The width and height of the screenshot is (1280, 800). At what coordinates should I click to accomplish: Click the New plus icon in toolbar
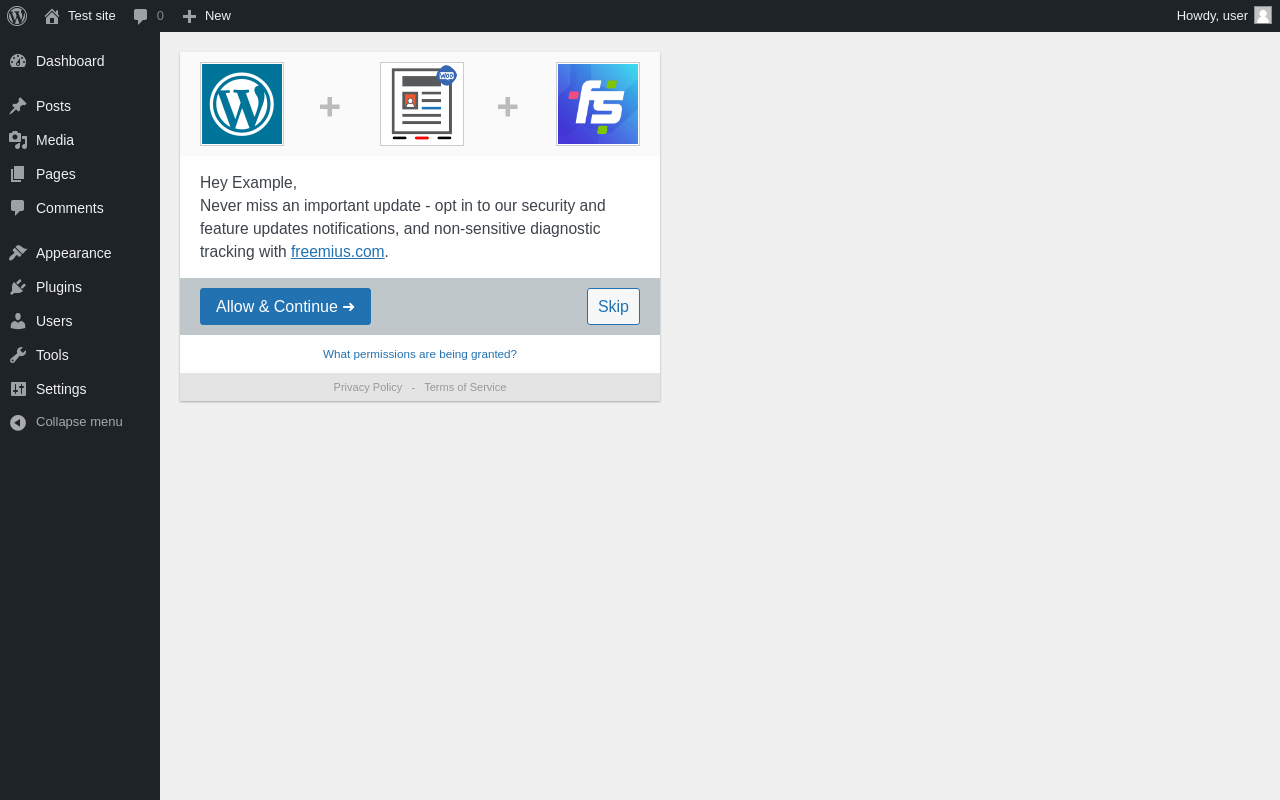pyautogui.click(x=189, y=16)
